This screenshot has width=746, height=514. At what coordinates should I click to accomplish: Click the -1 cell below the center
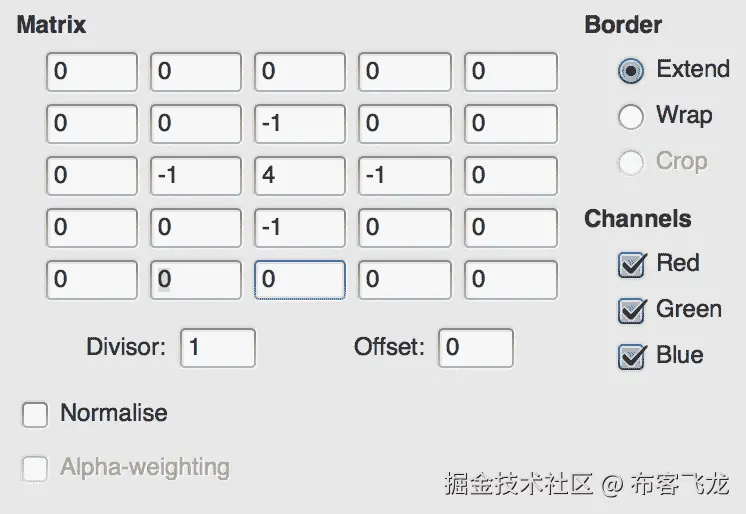click(300, 228)
